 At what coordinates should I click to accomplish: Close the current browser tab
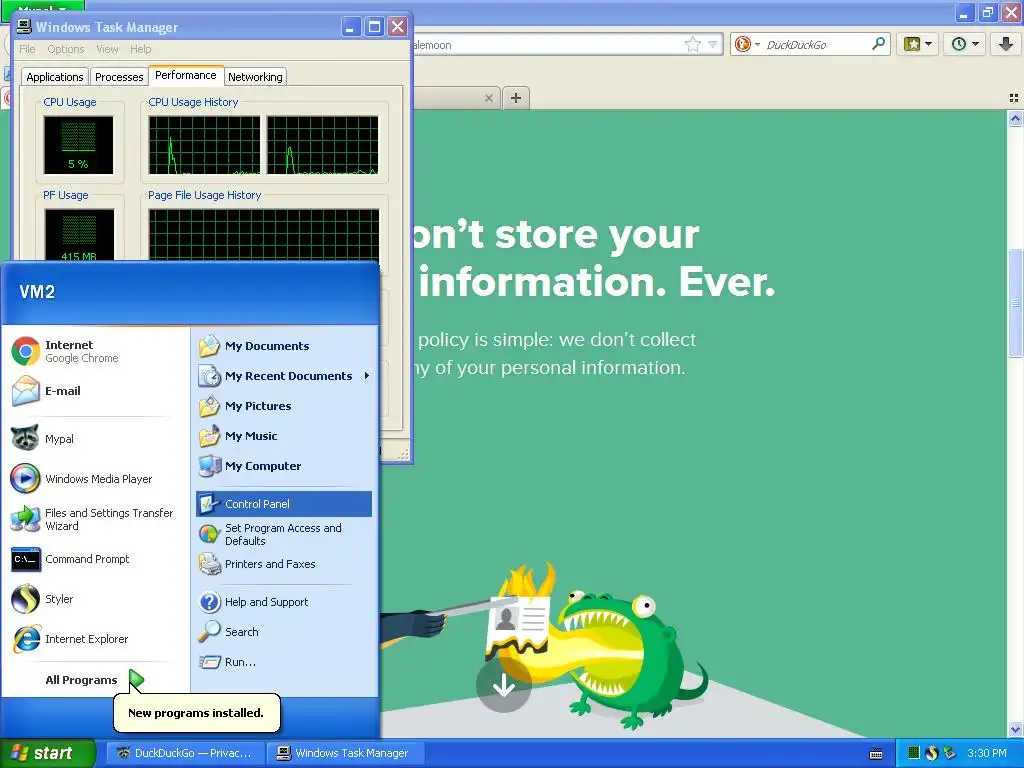pos(488,98)
